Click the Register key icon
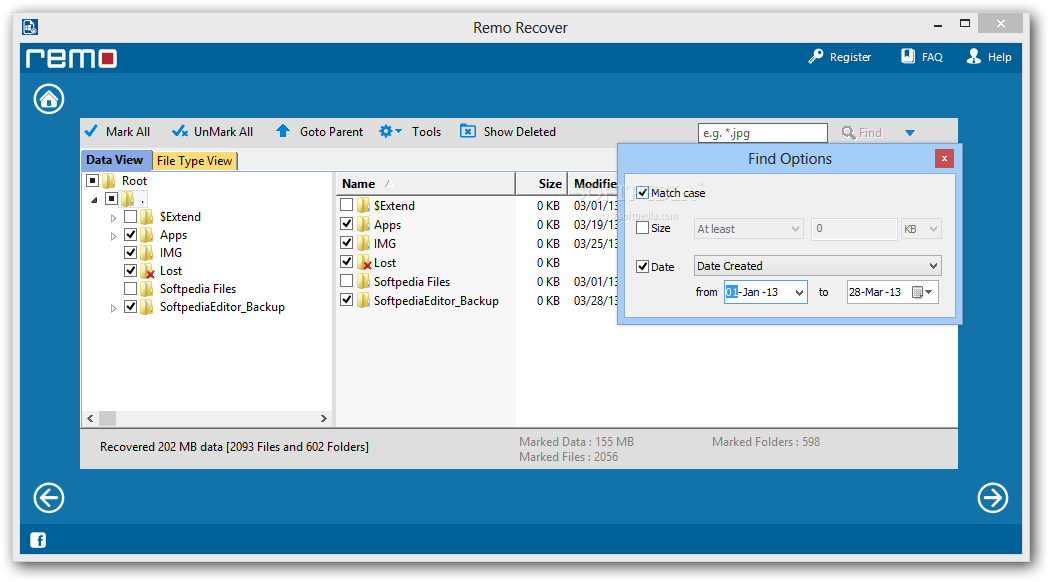 [816, 56]
